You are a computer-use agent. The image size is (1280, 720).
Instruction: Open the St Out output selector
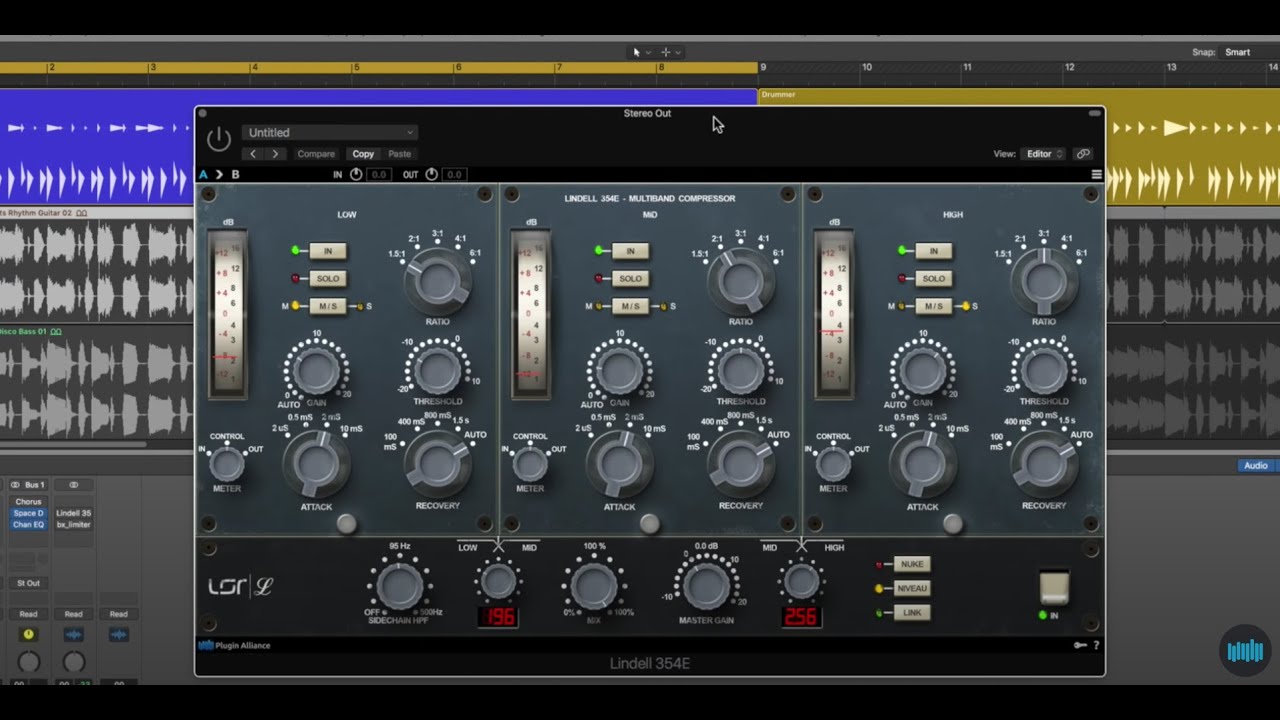28,583
